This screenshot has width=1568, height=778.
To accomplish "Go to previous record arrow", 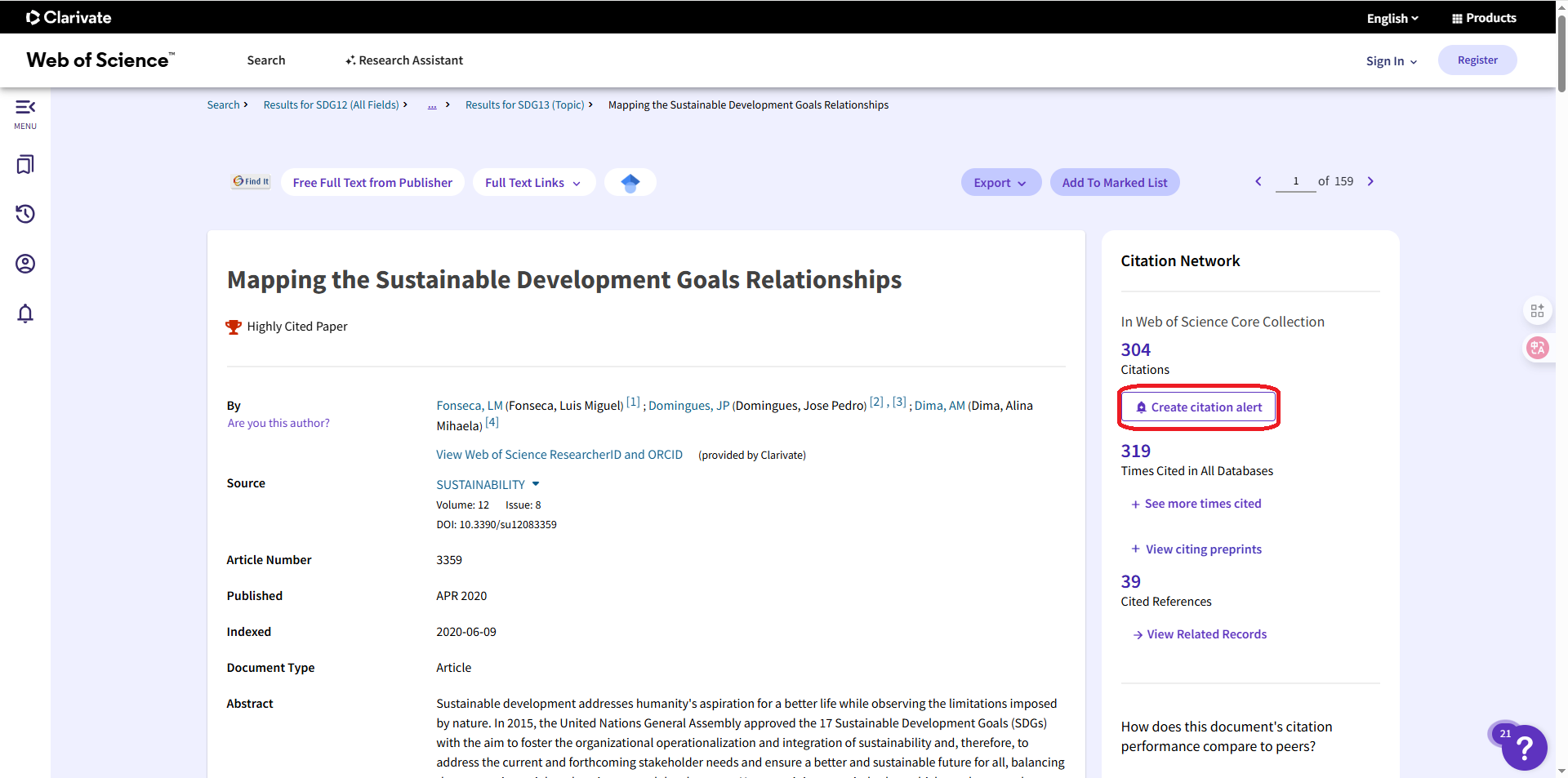I will [x=1258, y=181].
